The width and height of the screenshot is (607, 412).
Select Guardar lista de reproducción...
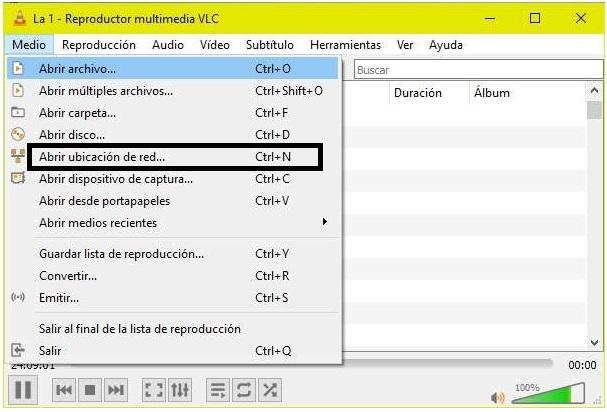click(173, 254)
